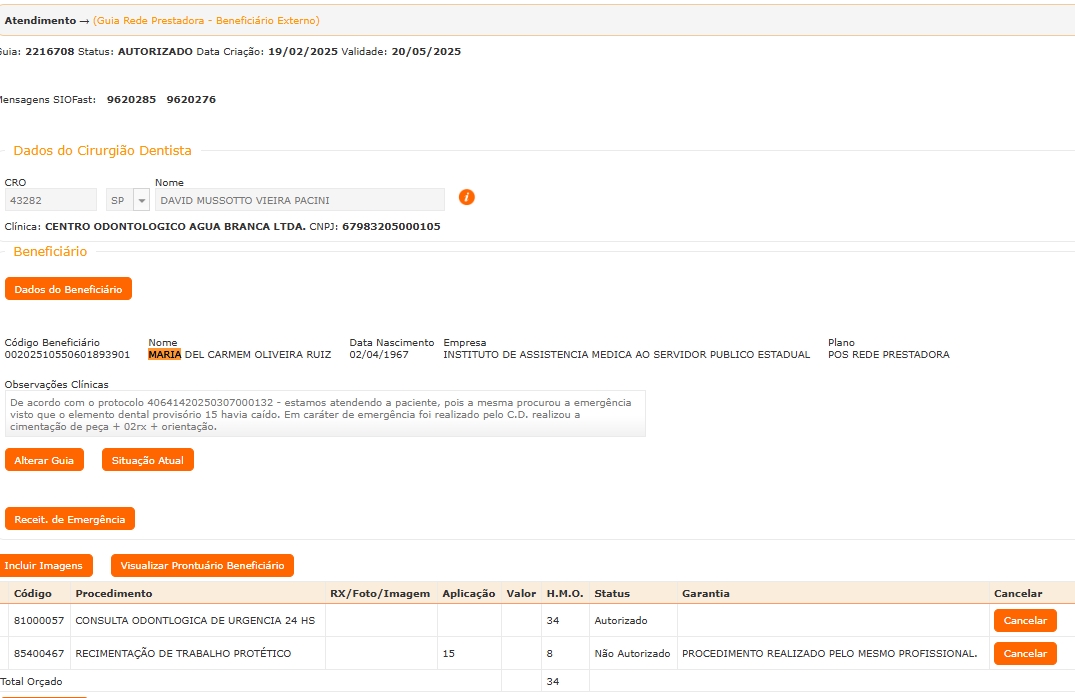
Task: Open the Guia Rede Prestadora breadcrumb link
Action: pyautogui.click(x=206, y=21)
